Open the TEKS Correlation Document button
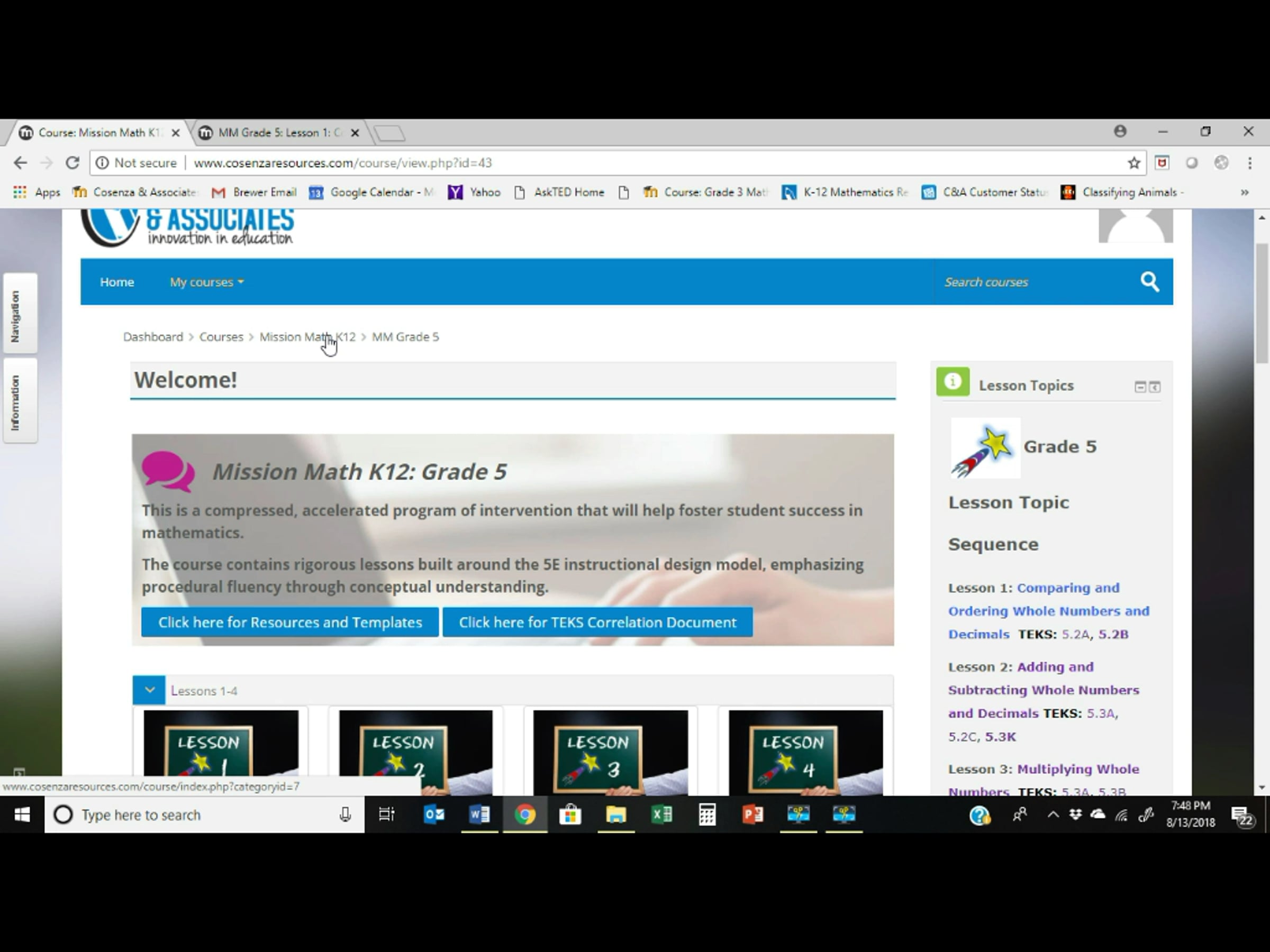The height and width of the screenshot is (952, 1270). click(597, 622)
